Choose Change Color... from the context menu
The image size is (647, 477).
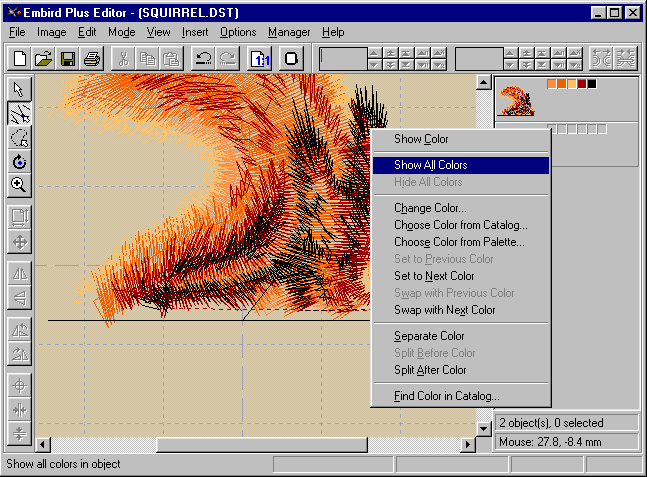pos(461,208)
